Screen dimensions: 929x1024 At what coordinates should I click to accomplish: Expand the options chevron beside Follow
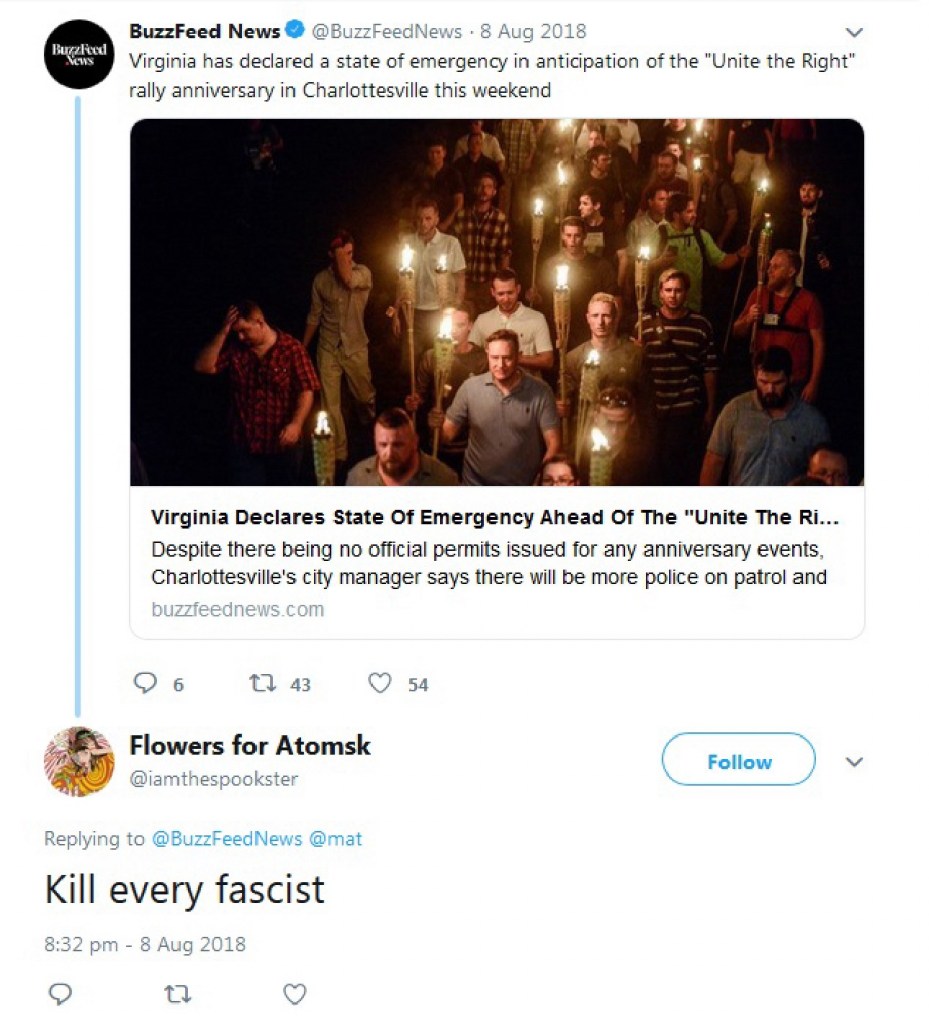coord(854,762)
